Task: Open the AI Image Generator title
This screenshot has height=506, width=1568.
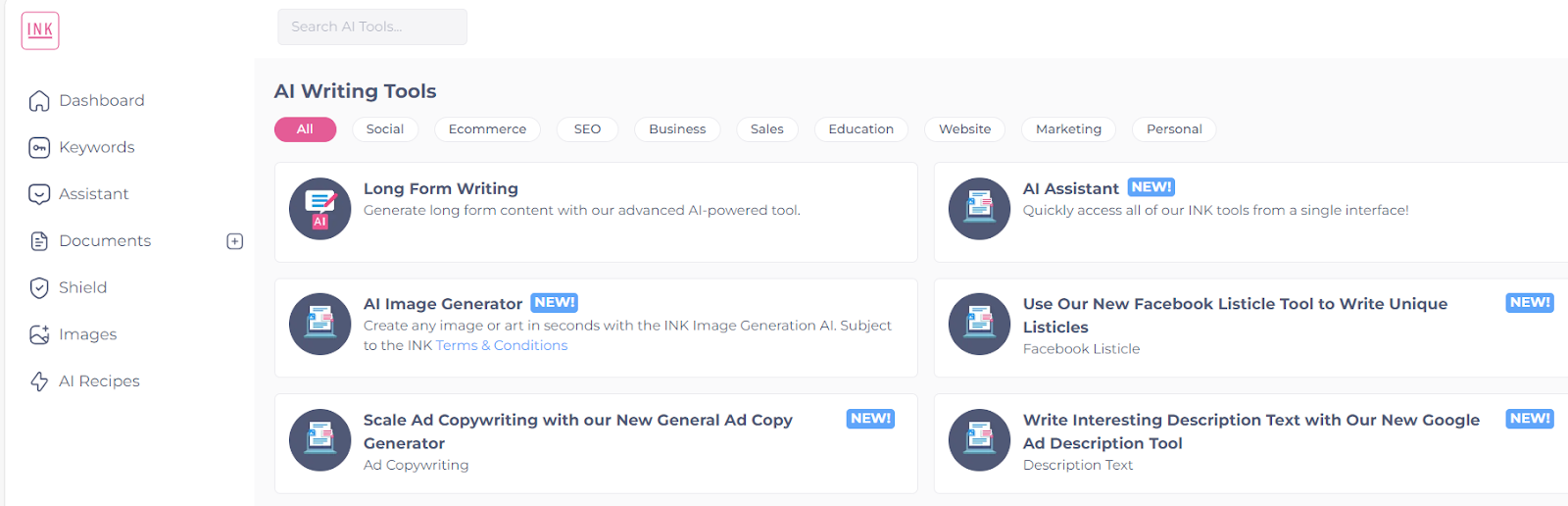Action: [443, 304]
